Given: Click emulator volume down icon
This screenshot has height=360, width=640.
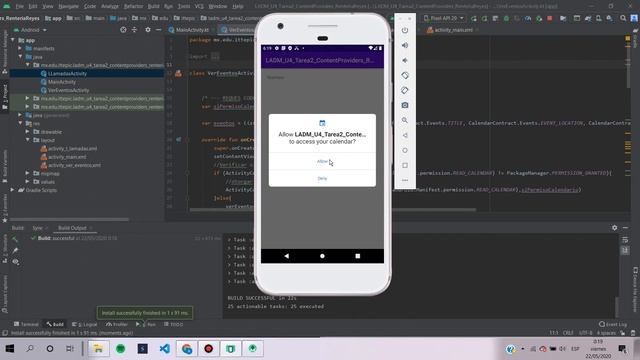Looking at the screenshot, I should pos(404,60).
